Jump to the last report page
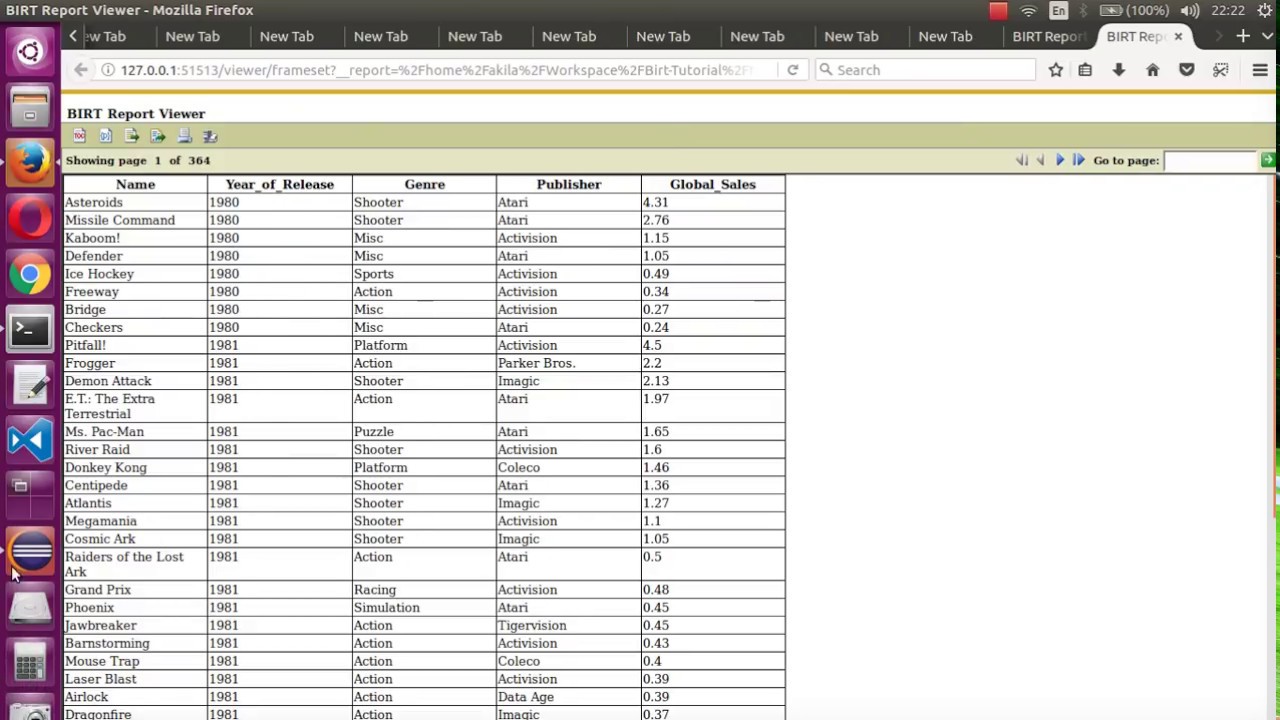Screen dimensions: 1280x720 tap(1079, 160)
